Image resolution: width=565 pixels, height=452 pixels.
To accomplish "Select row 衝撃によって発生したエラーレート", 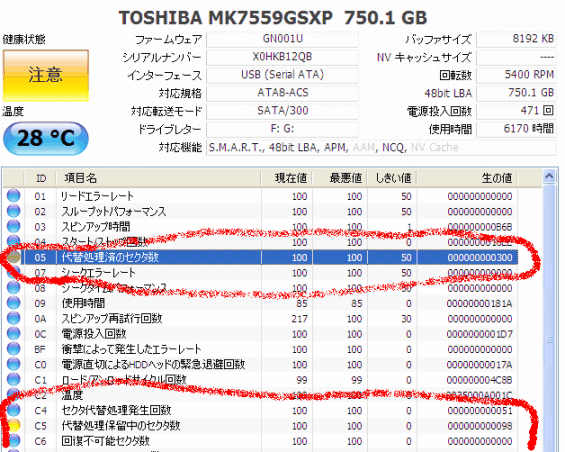I will [x=261, y=349].
